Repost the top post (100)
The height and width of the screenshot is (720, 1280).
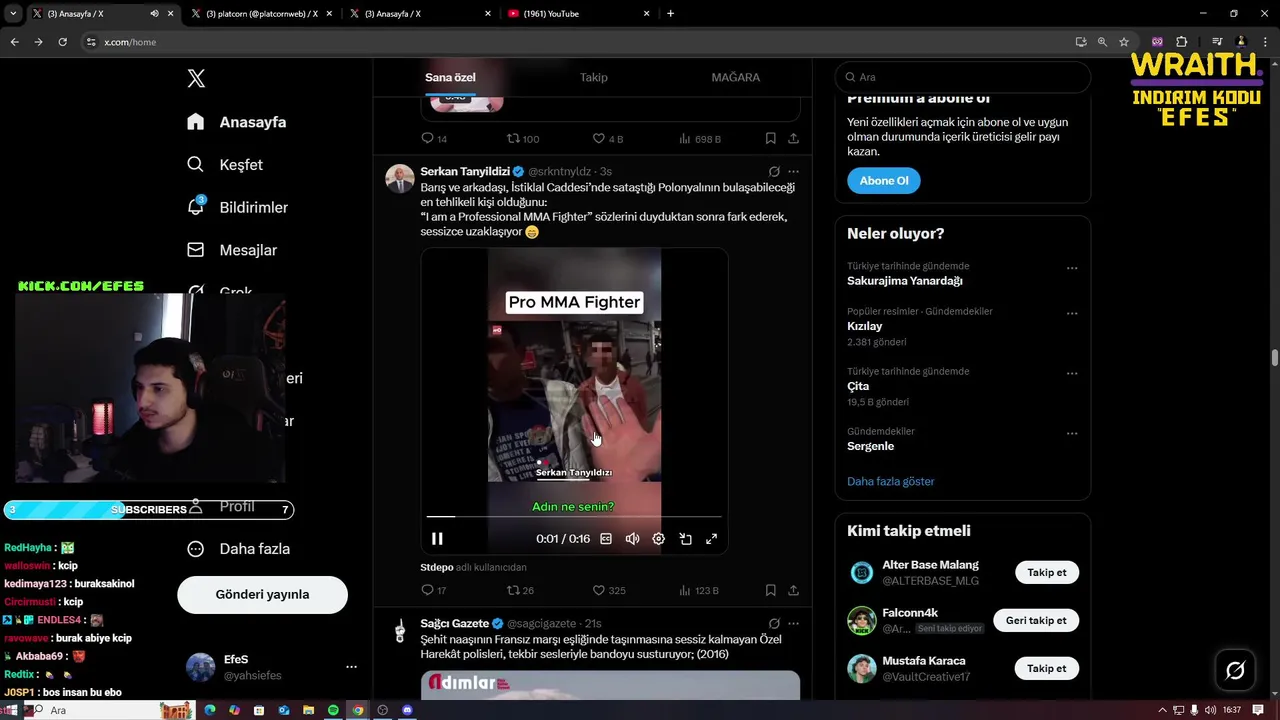[x=523, y=139]
